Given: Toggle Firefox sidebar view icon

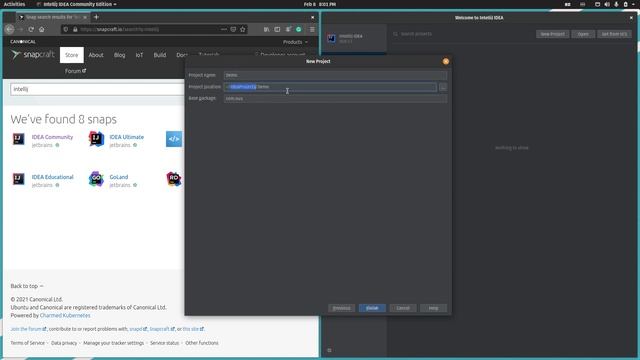Looking at the screenshot, I should [x=277, y=29].
